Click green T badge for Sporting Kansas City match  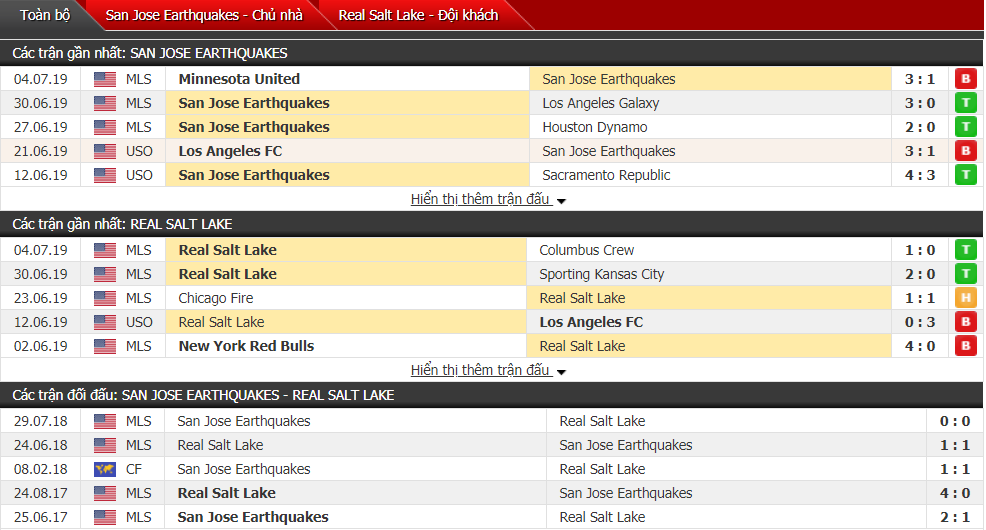pyautogui.click(x=966, y=274)
